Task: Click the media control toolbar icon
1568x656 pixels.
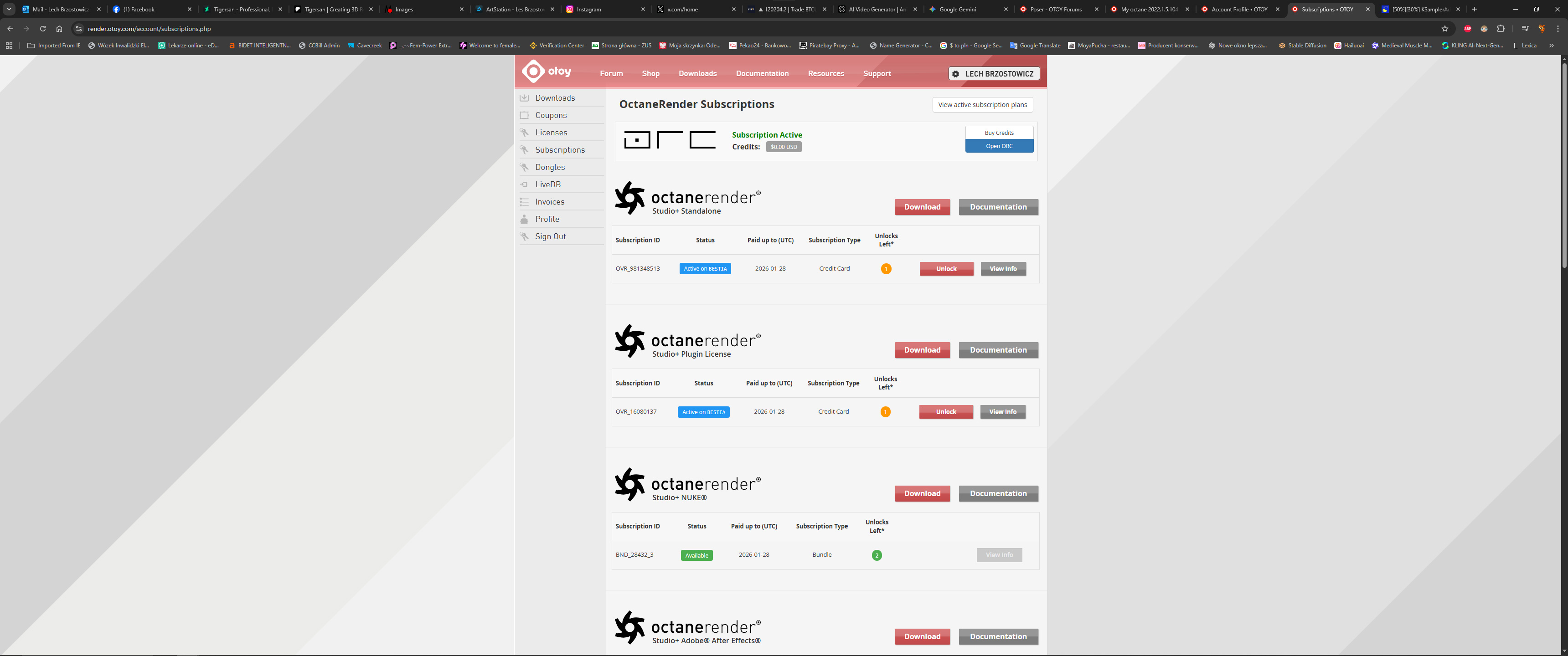Action: click(x=1524, y=29)
